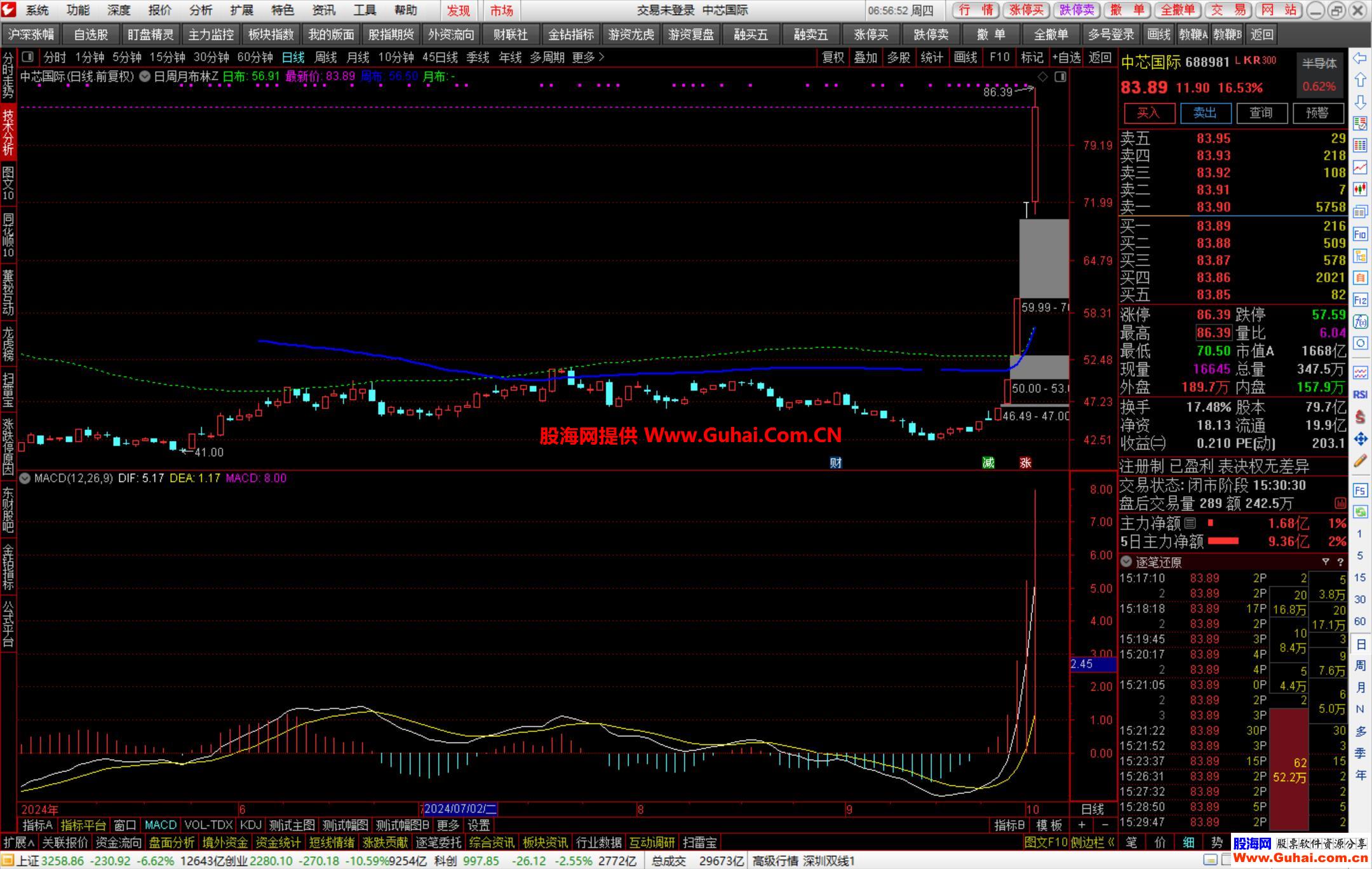This screenshot has height=869, width=1372.
Task: Click the green refresh icon in sidebar
Action: tap(1360, 512)
